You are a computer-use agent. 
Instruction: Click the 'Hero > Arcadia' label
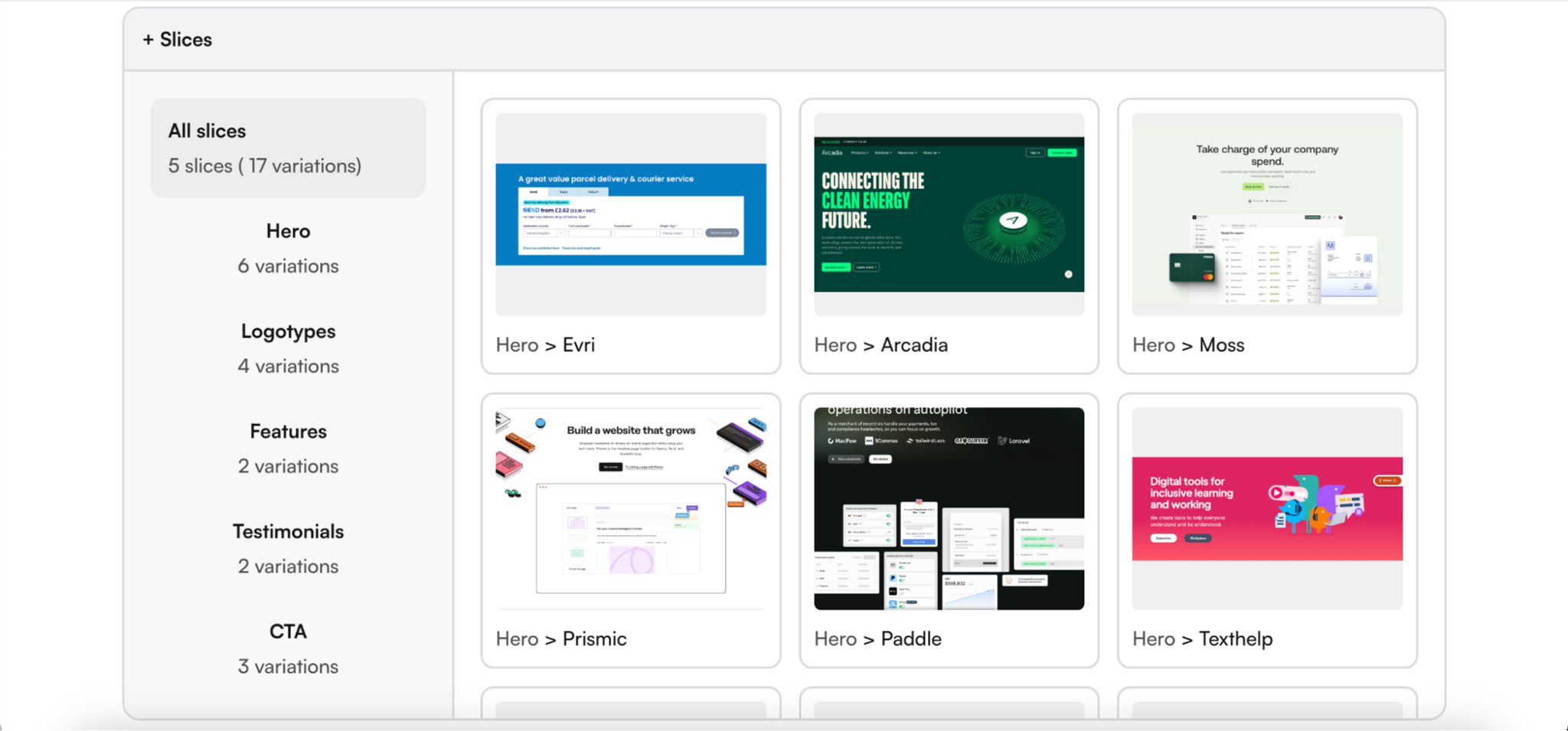pos(880,345)
